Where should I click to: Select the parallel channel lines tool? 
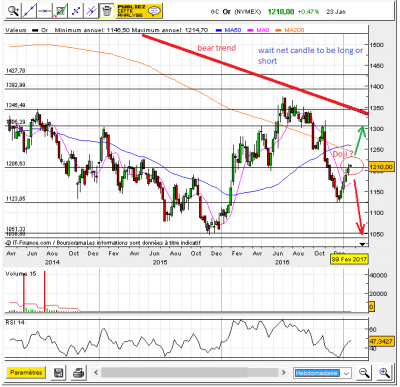click(x=91, y=11)
